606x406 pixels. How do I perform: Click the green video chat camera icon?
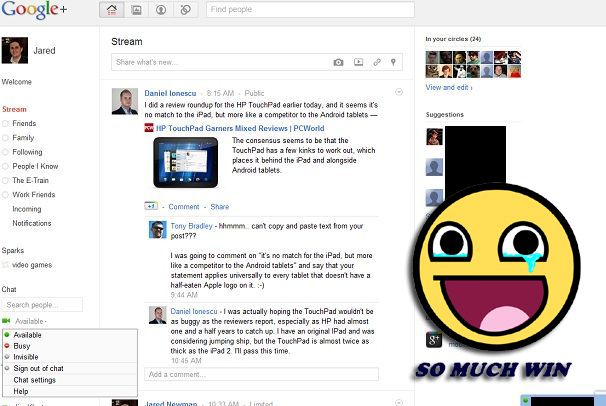[6, 321]
